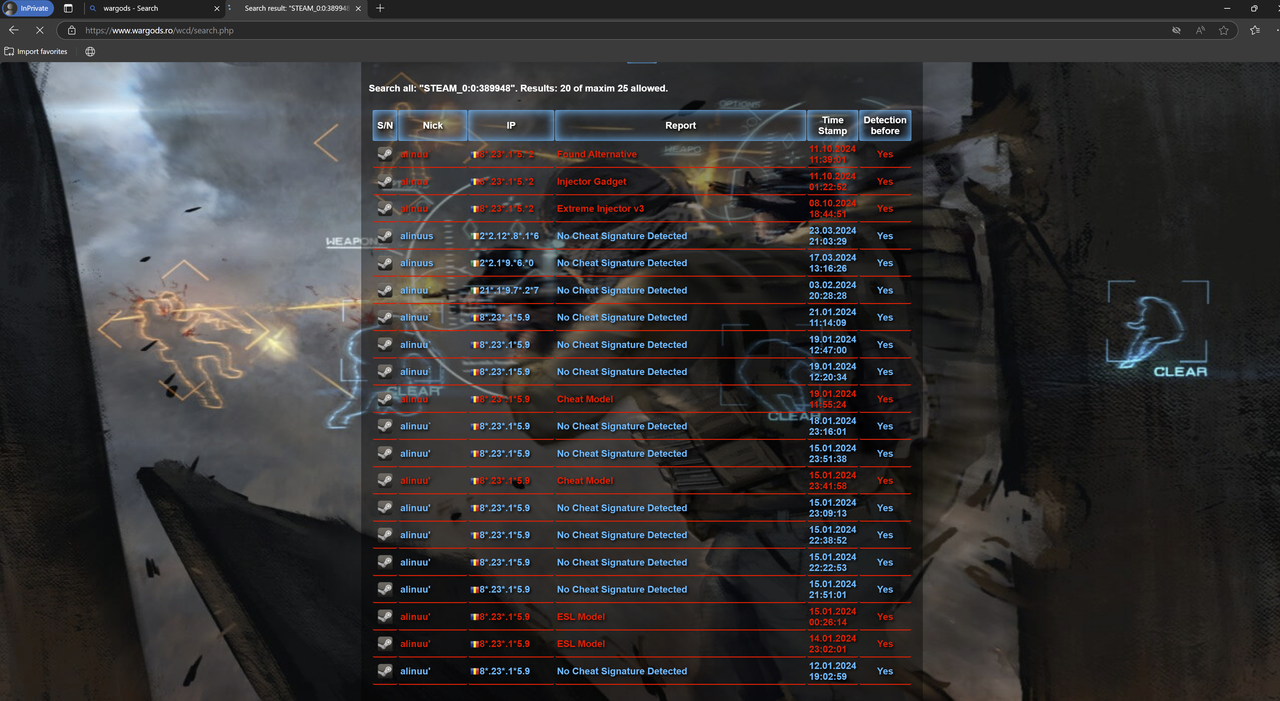Image resolution: width=1280 pixels, height=701 pixels.
Task: Select the 'Found Alternative' report text
Action: click(x=597, y=154)
